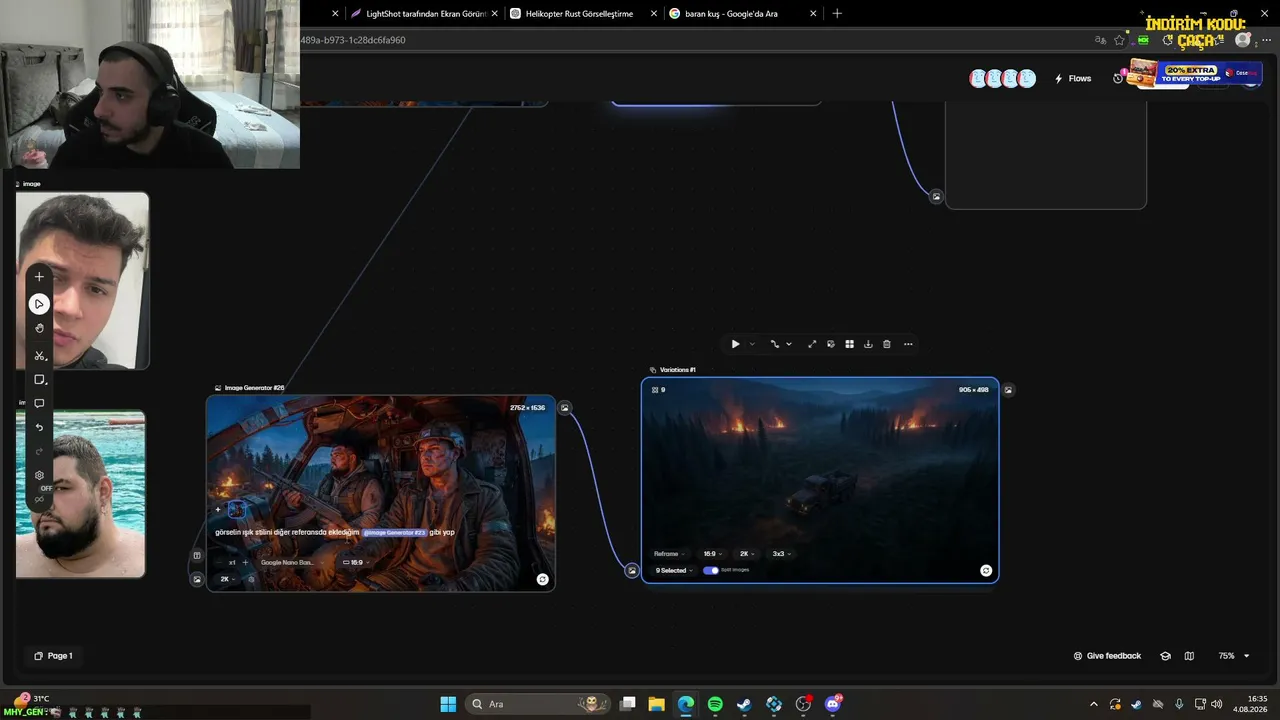1280x720 pixels.
Task: Open the Reframe dropdown in Variations #1
Action: [x=670, y=553]
